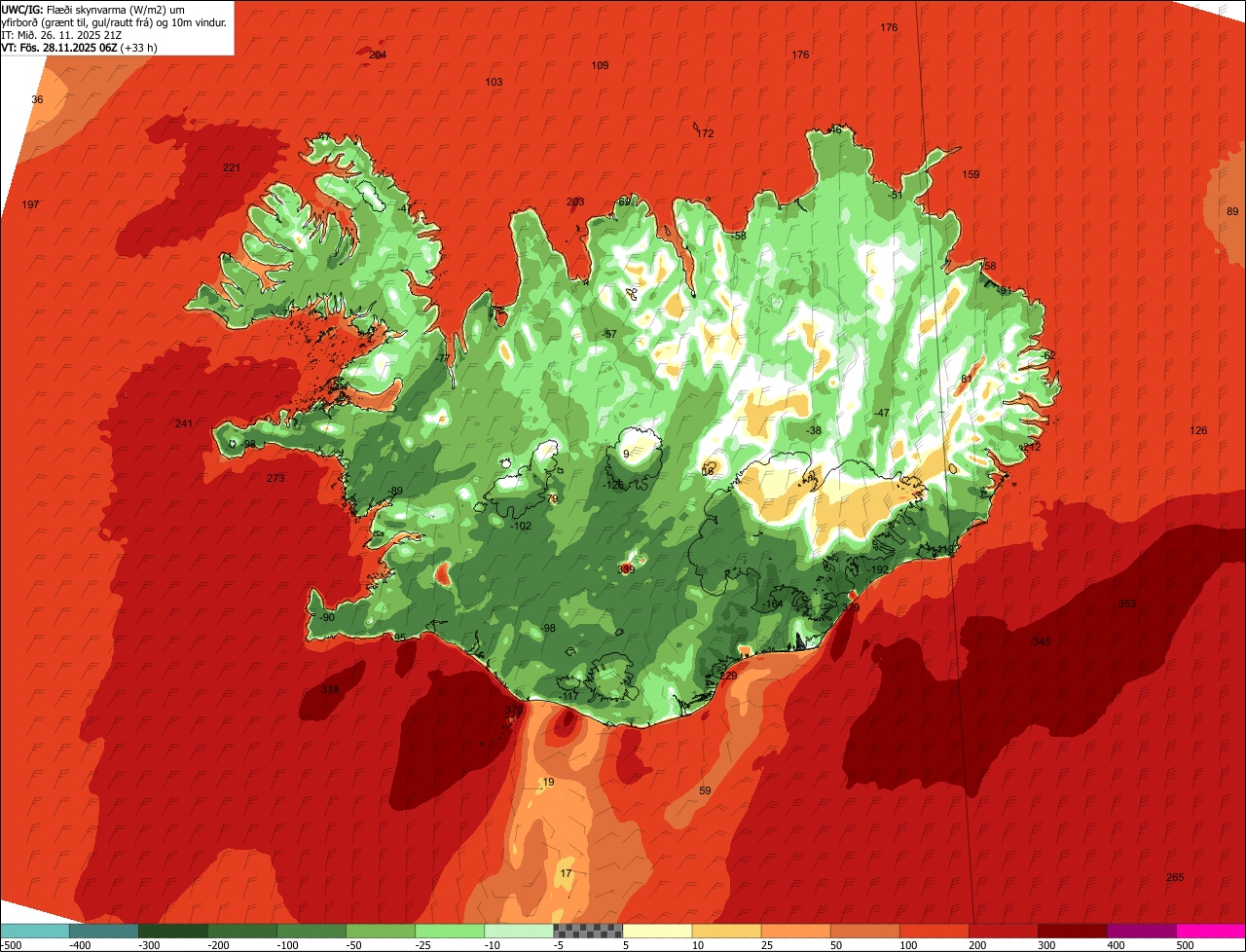Viewport: 1246px width, 952px height.
Task: Click the map value -117 on the south coast
Action: click(569, 696)
